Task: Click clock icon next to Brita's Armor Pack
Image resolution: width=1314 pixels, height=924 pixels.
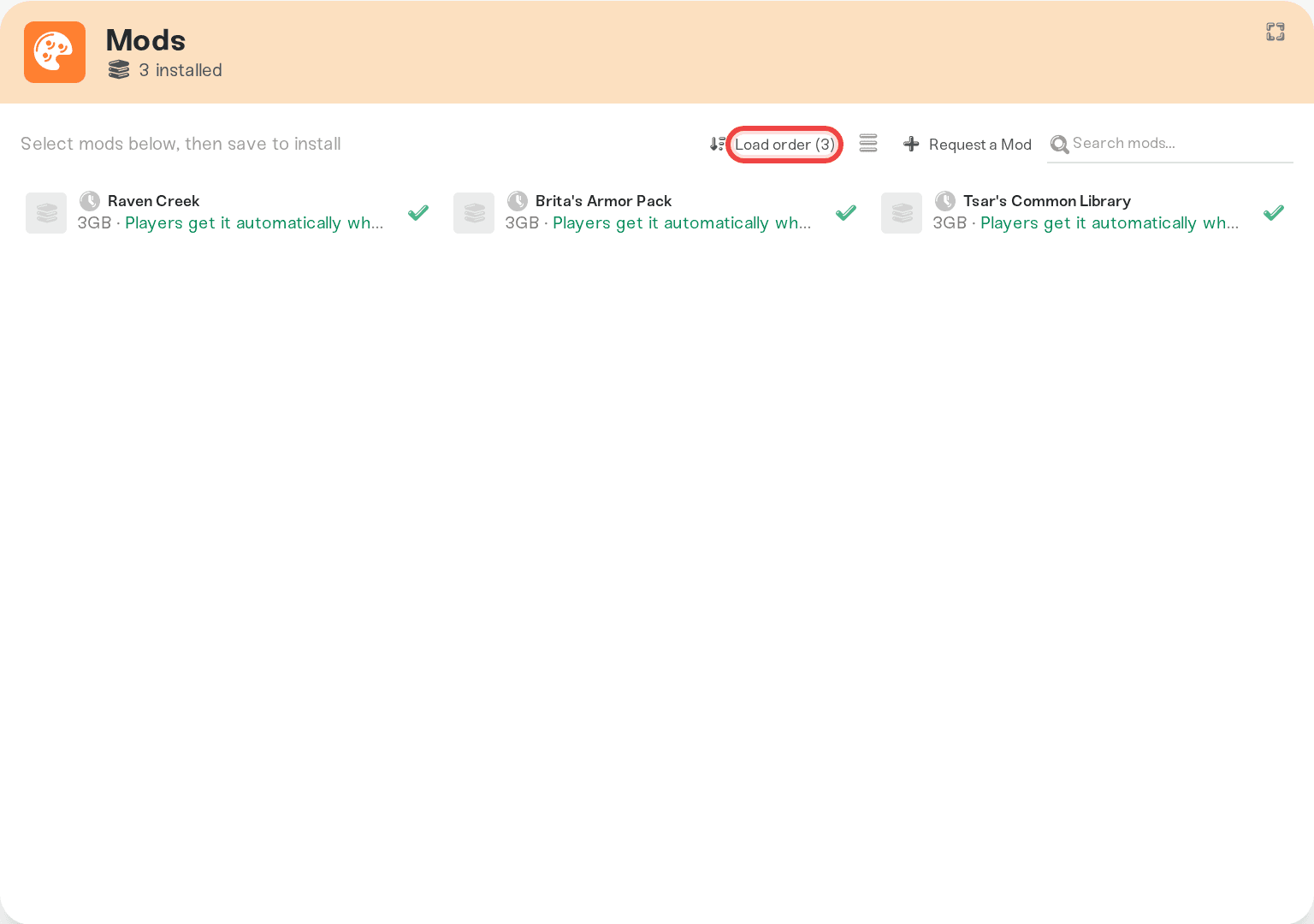Action: click(x=518, y=201)
